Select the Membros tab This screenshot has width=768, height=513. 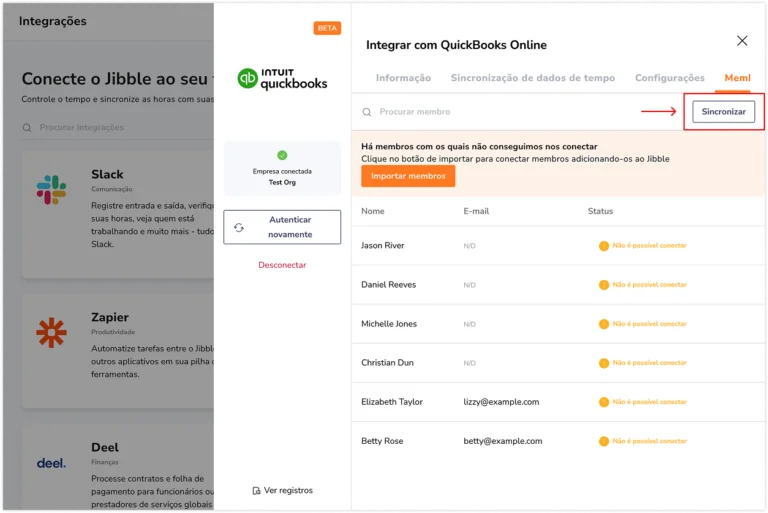737,78
